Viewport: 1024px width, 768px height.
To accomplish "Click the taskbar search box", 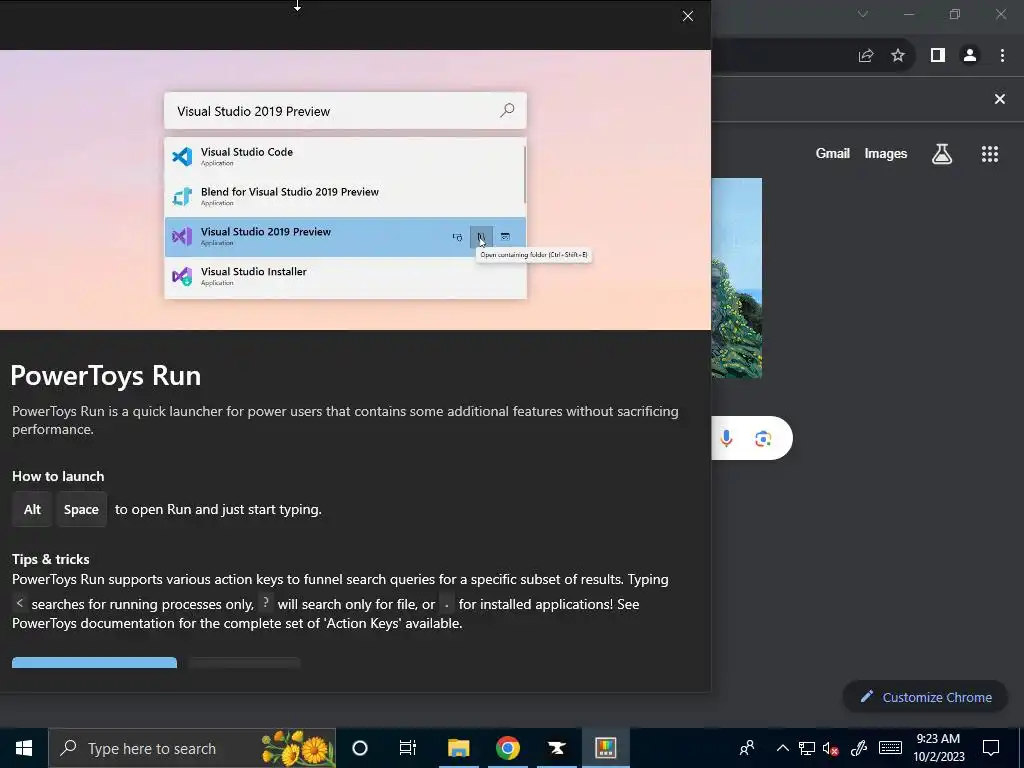I will [192, 748].
